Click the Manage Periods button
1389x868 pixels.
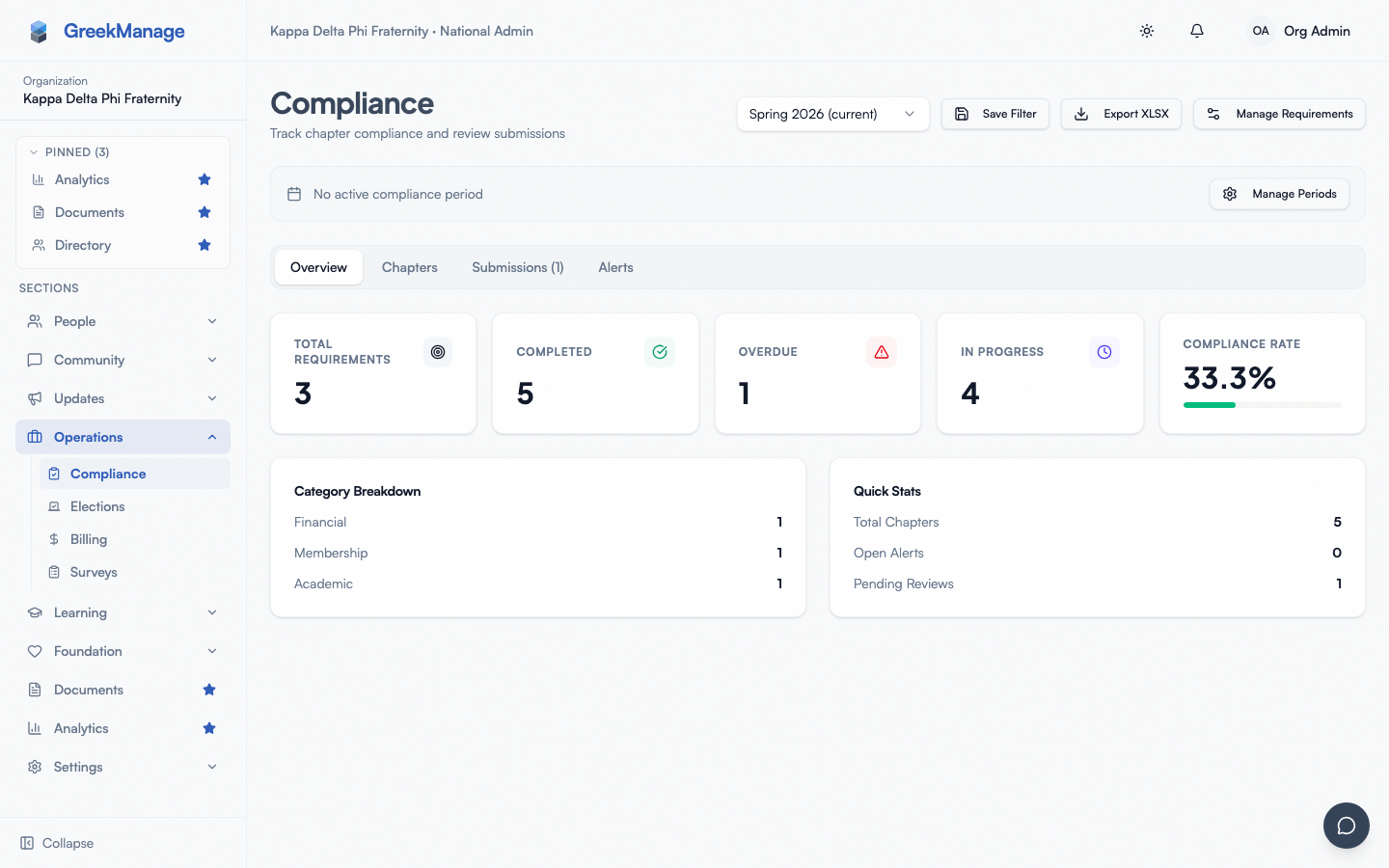pos(1279,194)
